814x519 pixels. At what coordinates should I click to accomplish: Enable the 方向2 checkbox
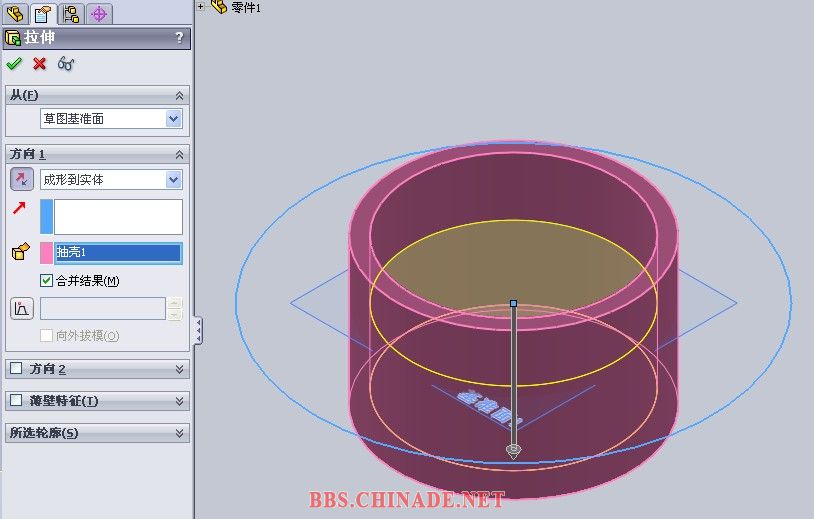pos(16,368)
